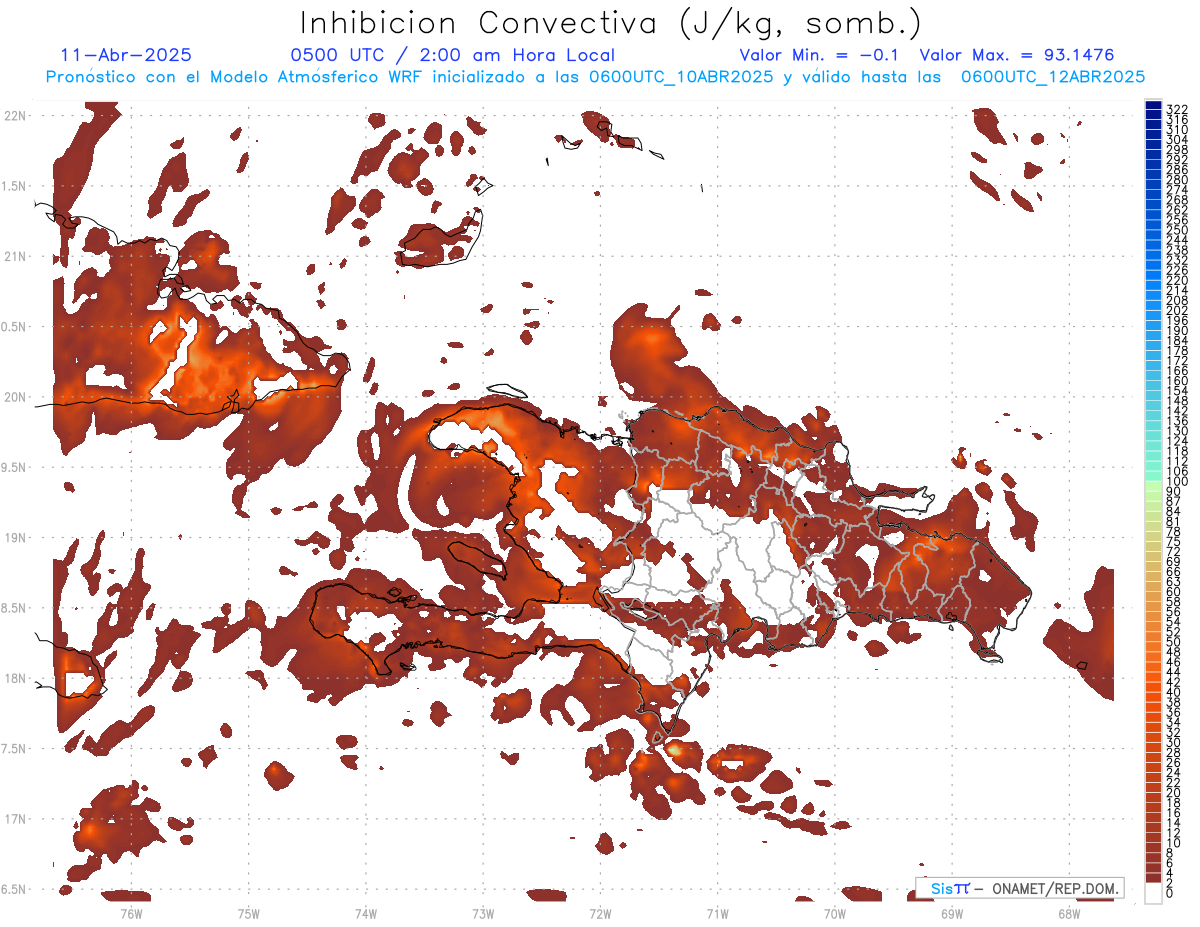Click the '17N' latitude axis label
Image resolution: width=1200 pixels, height=927 pixels.
point(15,819)
